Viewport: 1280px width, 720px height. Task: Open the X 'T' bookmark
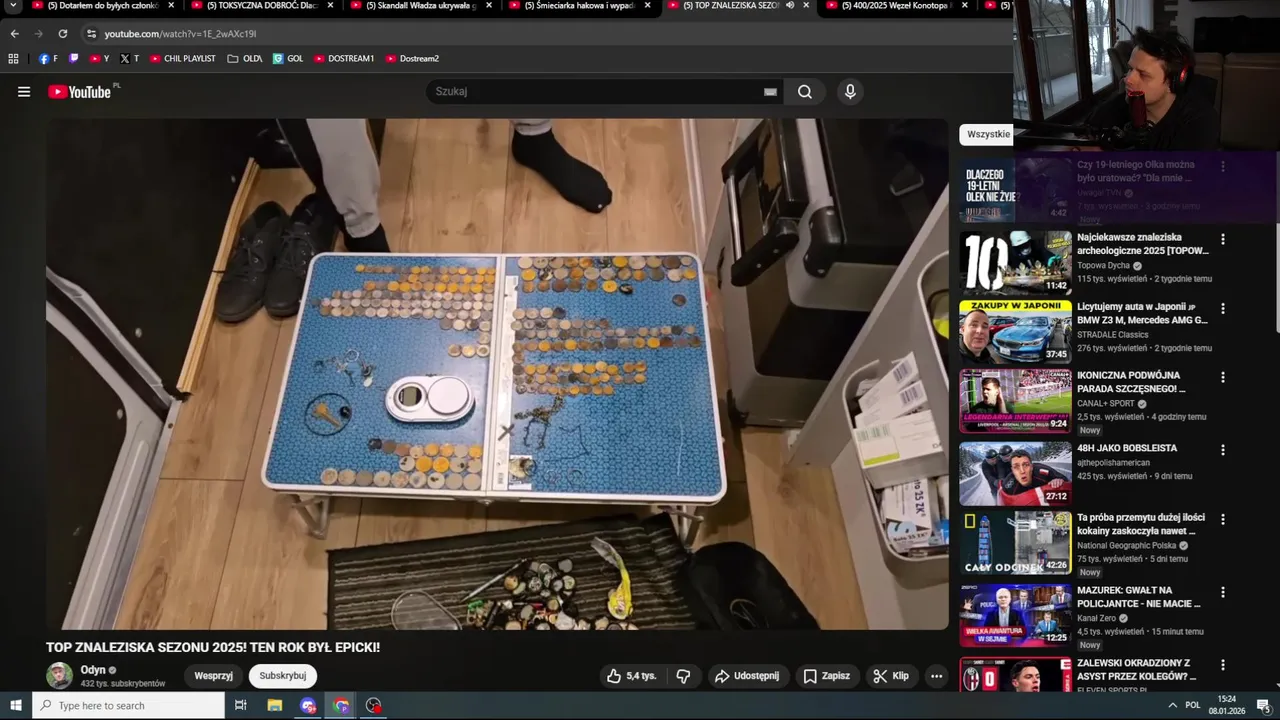(130, 59)
